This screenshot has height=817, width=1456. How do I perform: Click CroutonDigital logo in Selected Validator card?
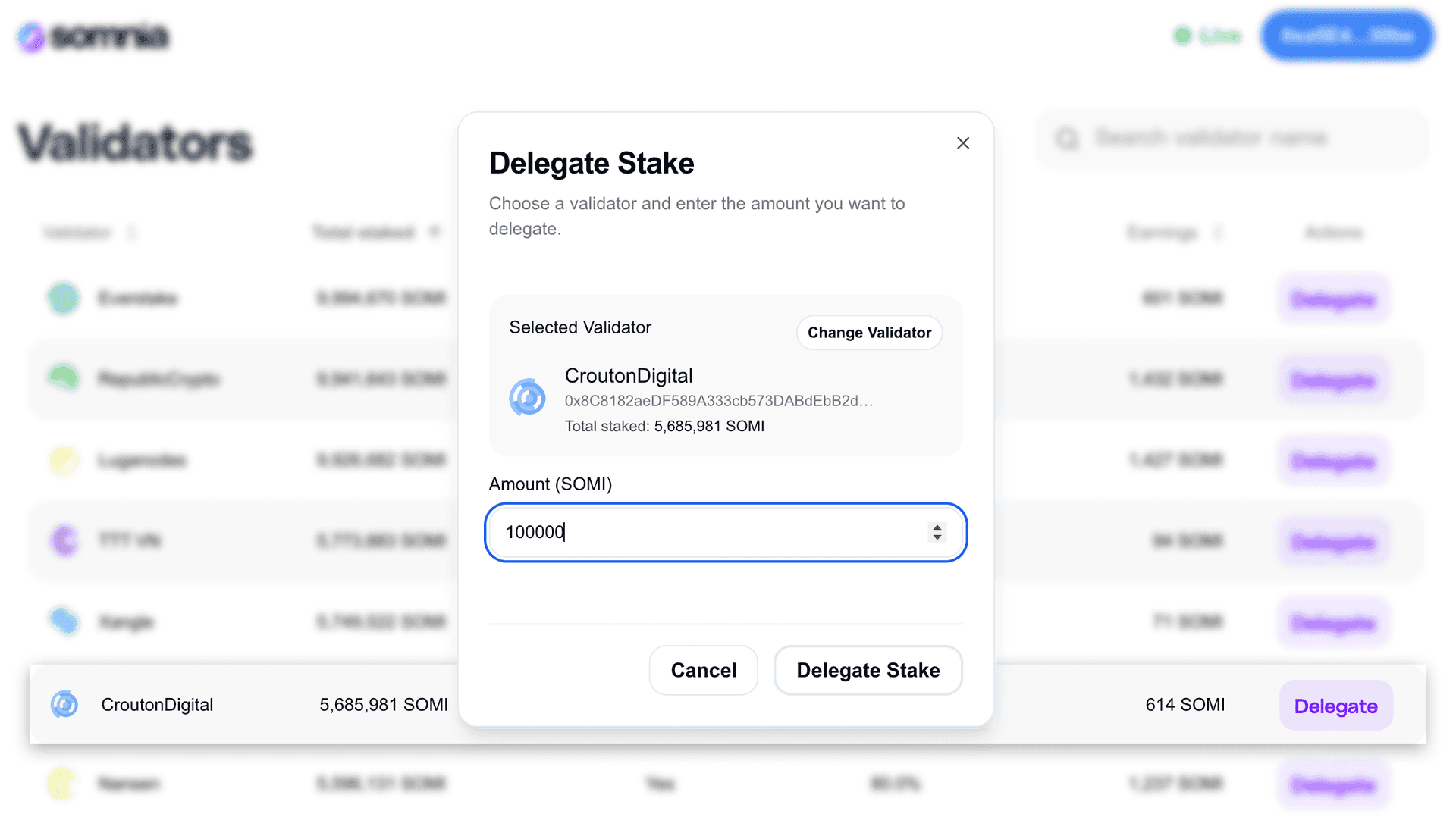tap(527, 398)
